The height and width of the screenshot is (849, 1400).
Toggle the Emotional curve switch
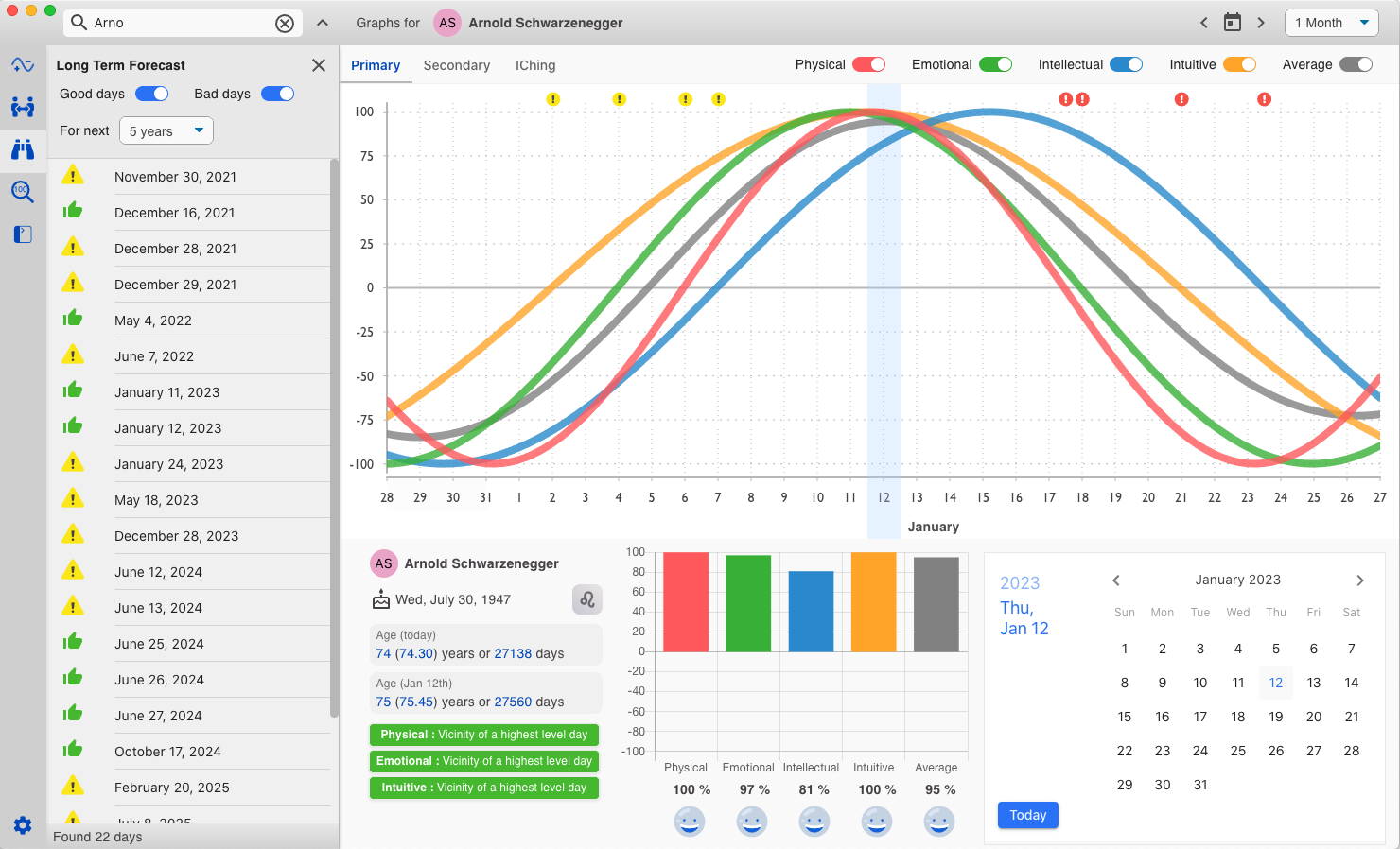(996, 64)
